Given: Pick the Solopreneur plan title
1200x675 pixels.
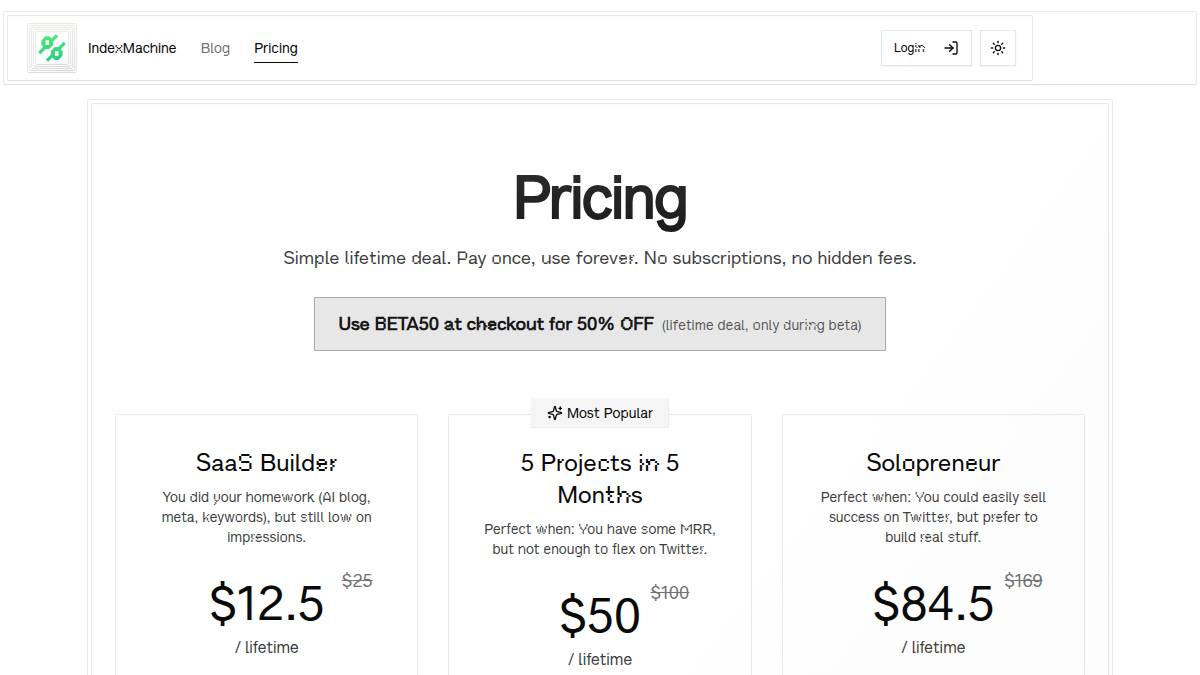Looking at the screenshot, I should (933, 463).
